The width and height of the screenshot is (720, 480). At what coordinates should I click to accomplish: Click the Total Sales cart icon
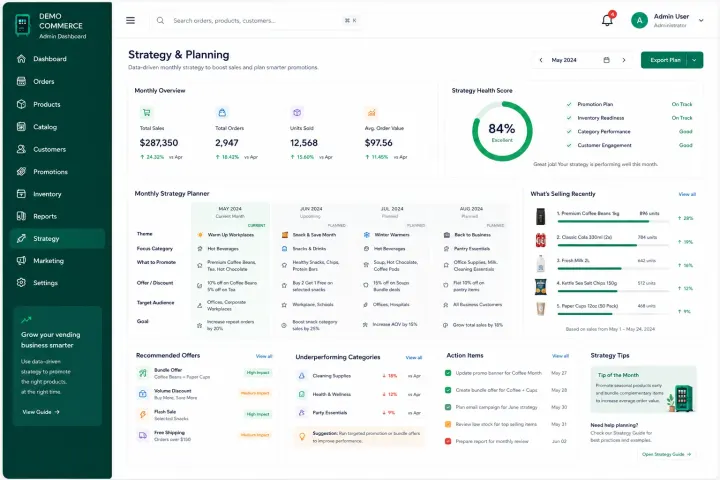coord(146,113)
